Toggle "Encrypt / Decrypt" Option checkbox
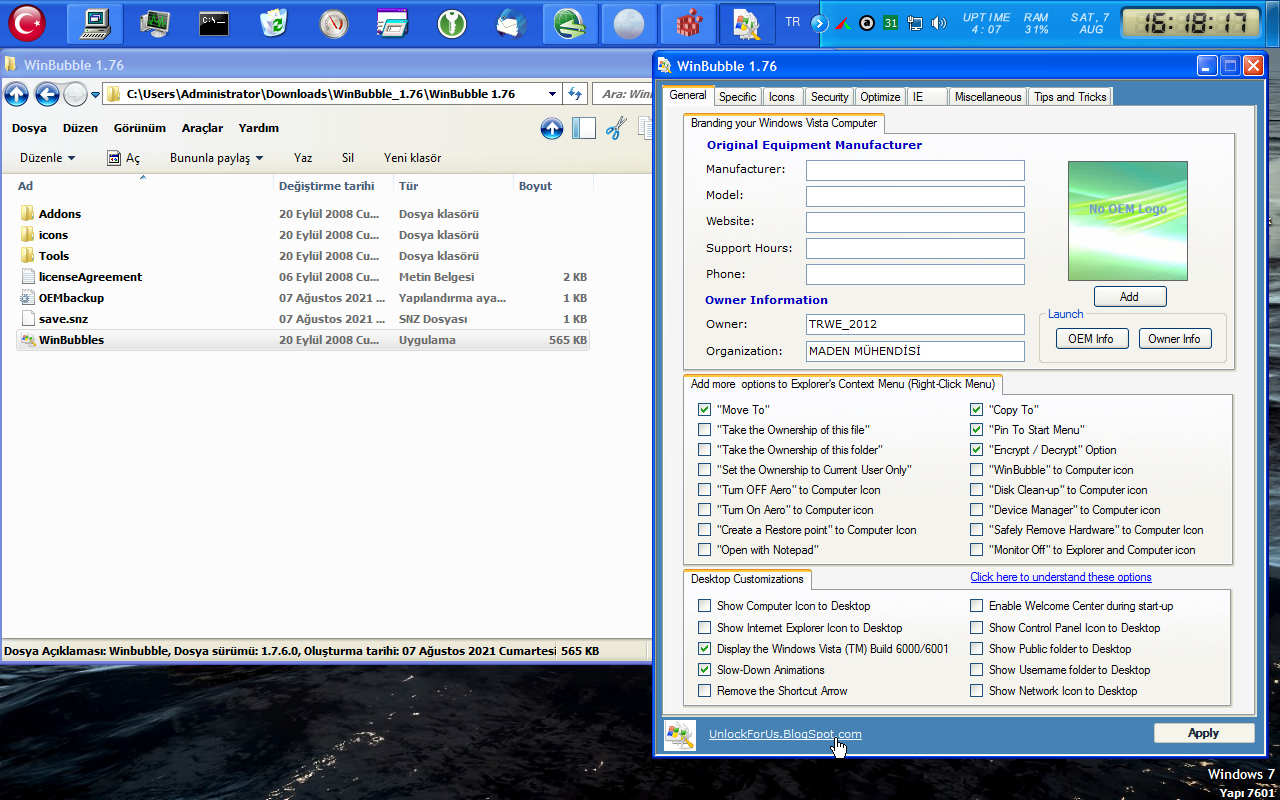This screenshot has width=1280, height=800. (x=977, y=450)
